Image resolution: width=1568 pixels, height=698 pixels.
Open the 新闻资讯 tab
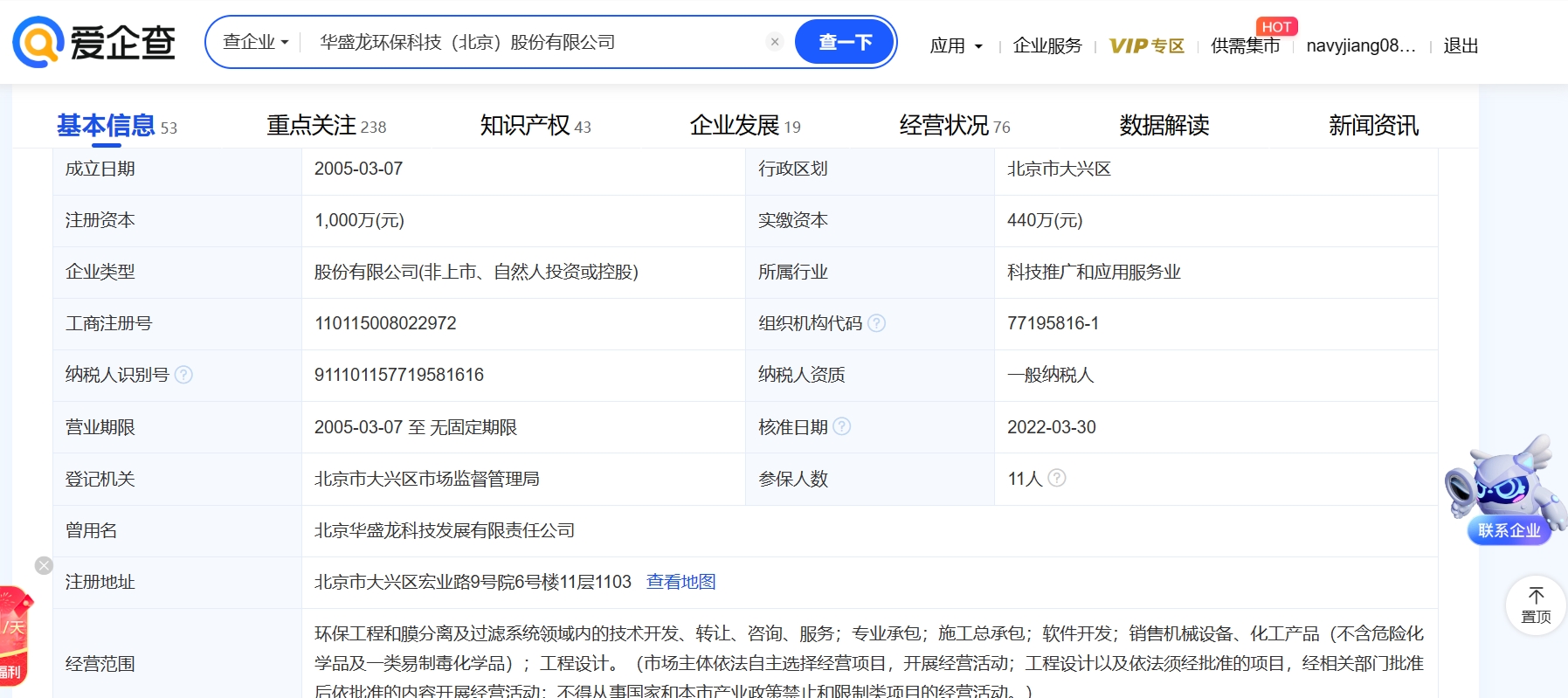(1374, 126)
